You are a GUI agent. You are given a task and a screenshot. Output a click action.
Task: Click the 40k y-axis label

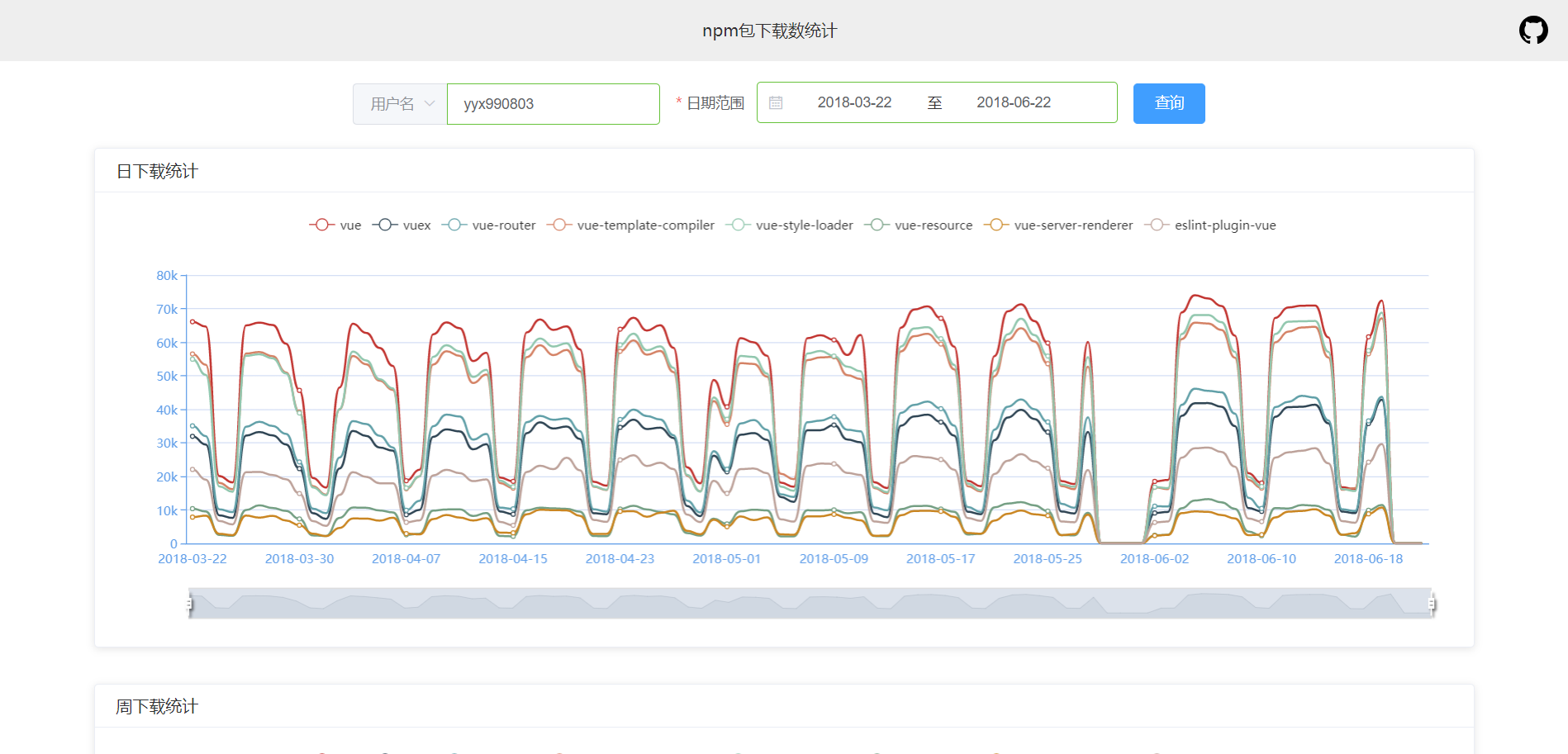167,410
